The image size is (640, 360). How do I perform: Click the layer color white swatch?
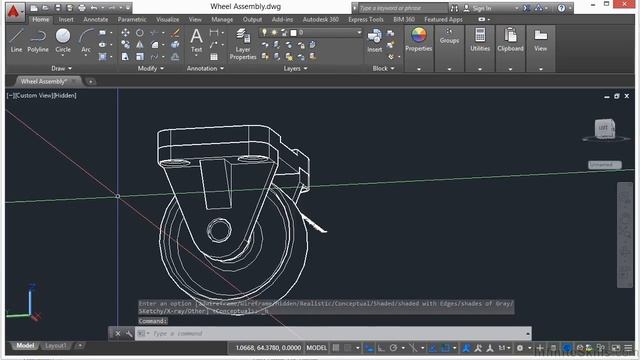[x=293, y=33]
